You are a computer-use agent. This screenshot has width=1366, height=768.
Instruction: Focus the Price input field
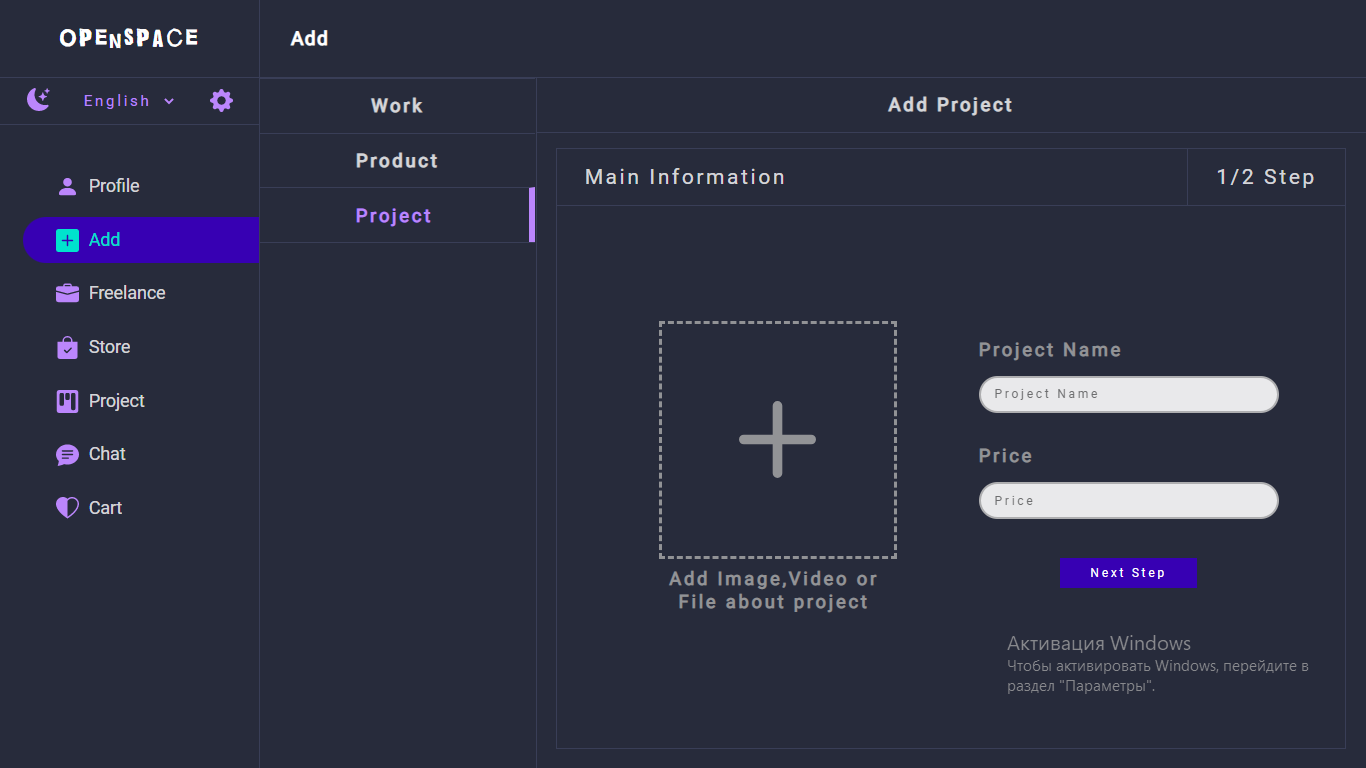pyautogui.click(x=1128, y=501)
